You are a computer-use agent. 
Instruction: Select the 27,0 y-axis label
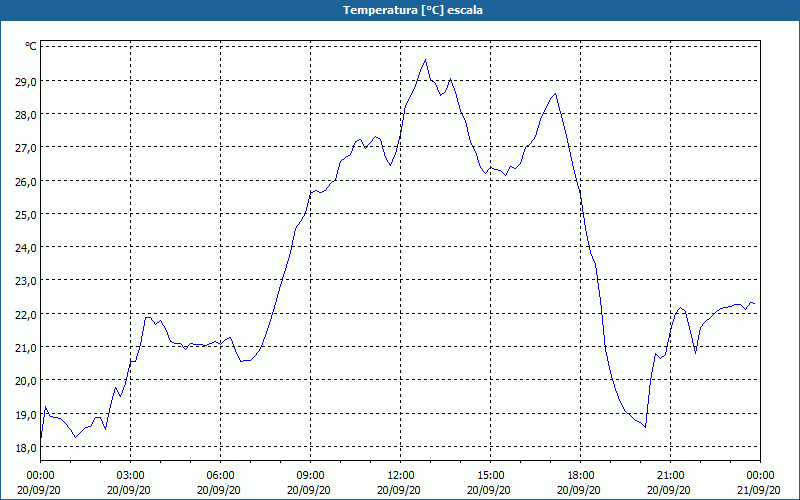(27, 148)
